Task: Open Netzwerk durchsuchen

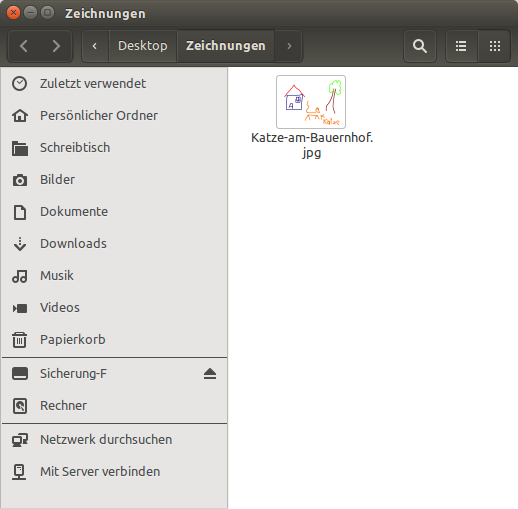Action: 114,440
